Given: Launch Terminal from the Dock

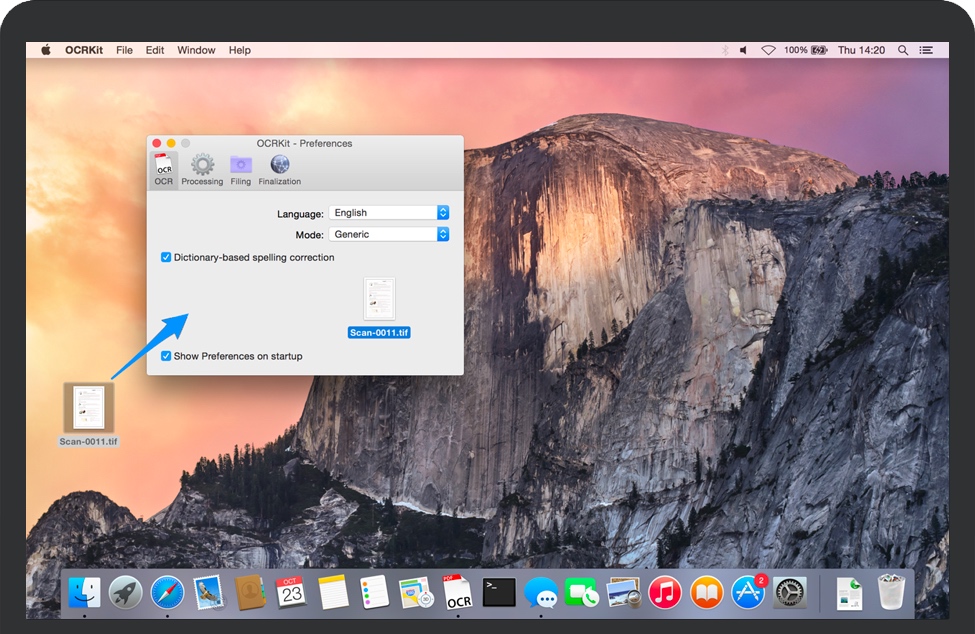Looking at the screenshot, I should (x=499, y=592).
